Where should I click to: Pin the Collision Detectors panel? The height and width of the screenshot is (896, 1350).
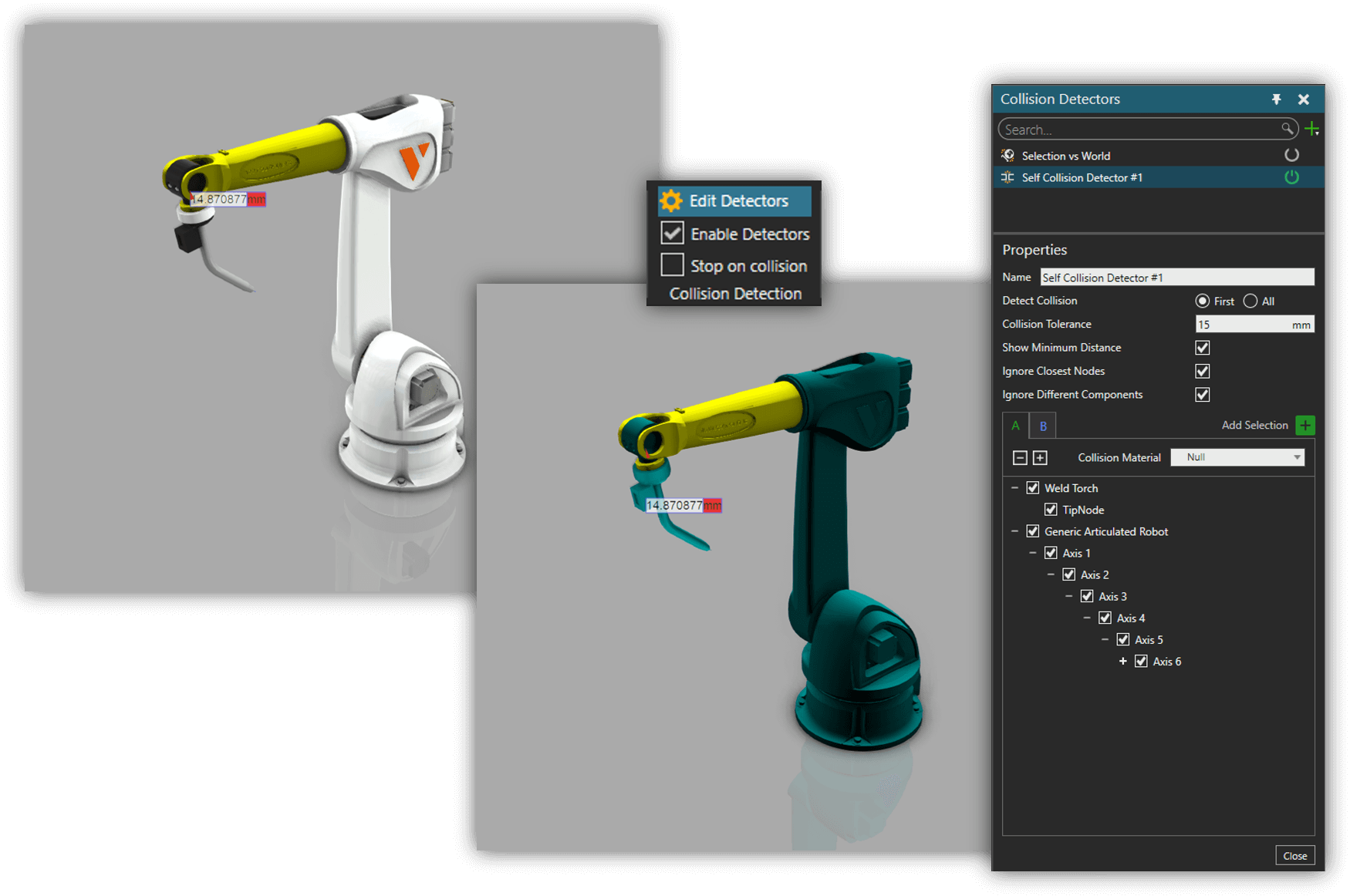(1276, 99)
